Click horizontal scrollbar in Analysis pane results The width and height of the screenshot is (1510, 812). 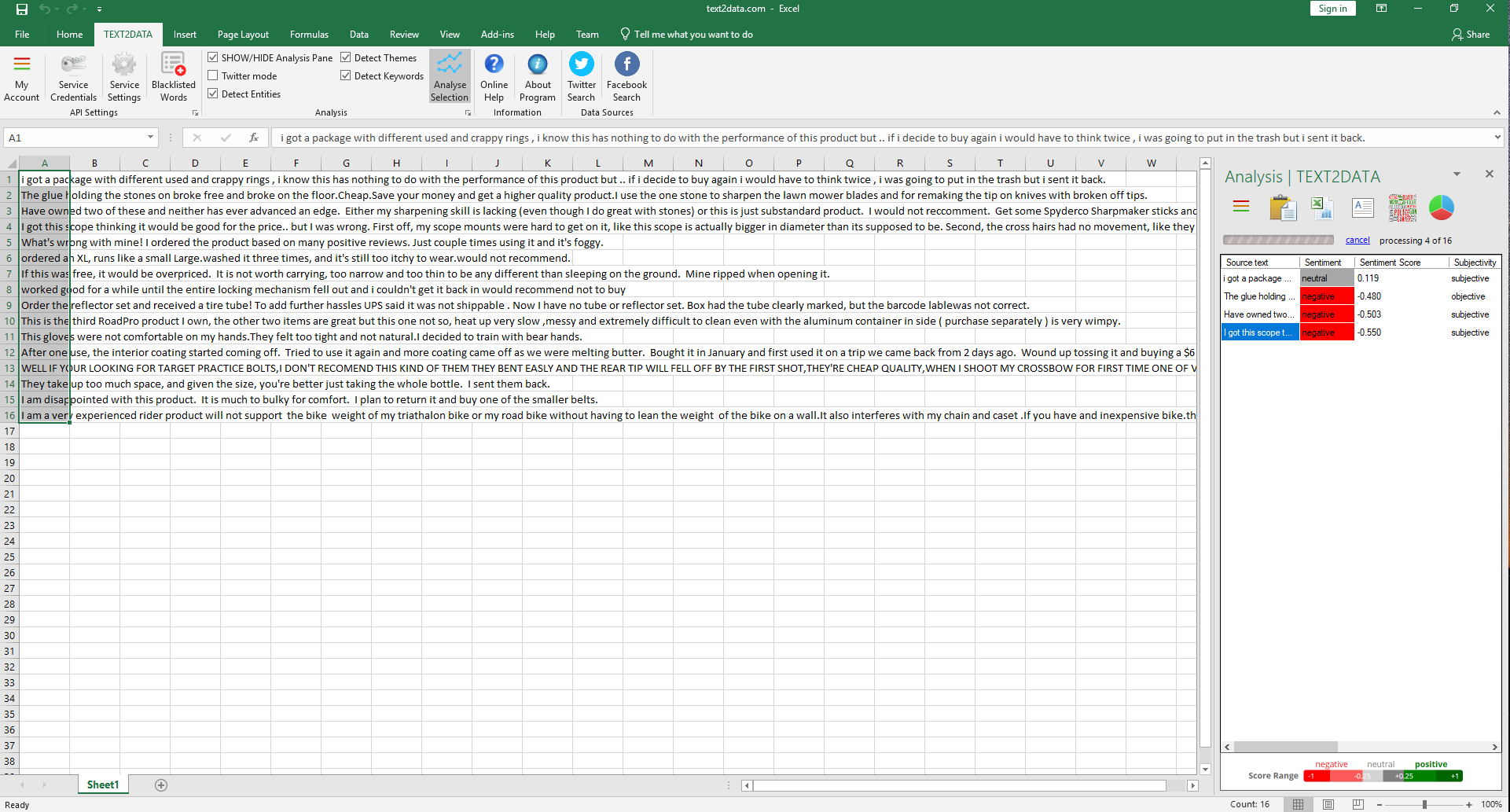pos(1285,747)
